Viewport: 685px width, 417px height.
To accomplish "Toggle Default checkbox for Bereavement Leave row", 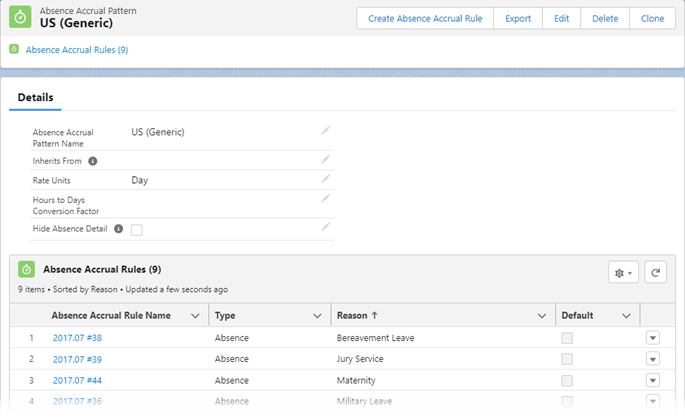I will tap(567, 338).
